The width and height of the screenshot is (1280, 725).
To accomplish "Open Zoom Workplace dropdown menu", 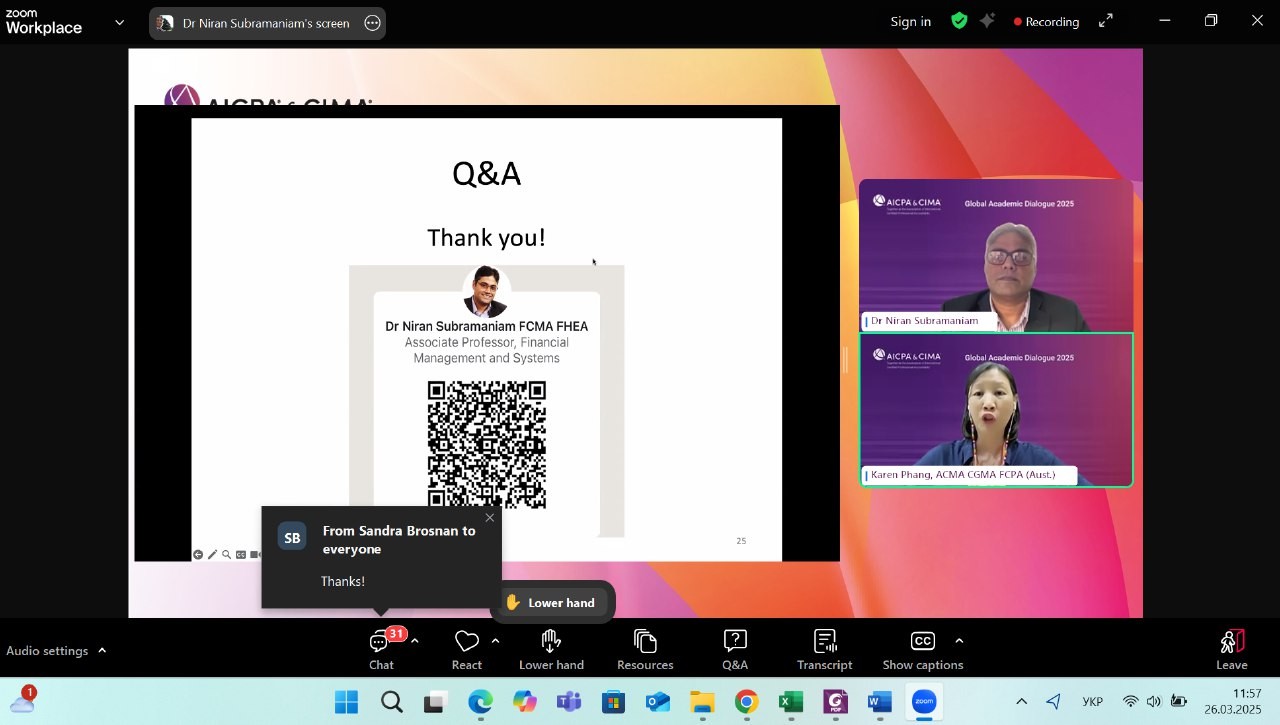I will (x=120, y=22).
